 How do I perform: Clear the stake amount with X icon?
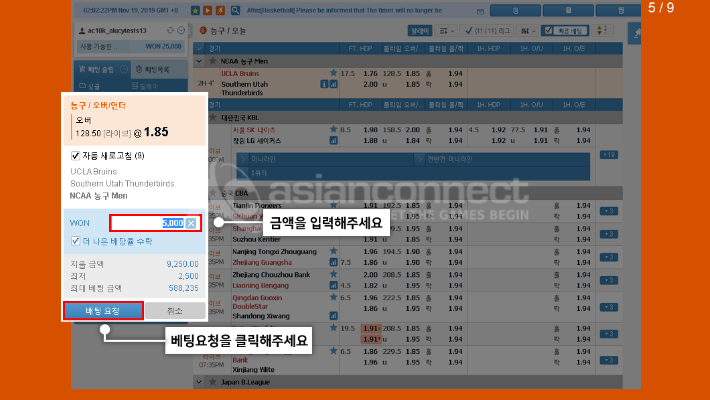191,223
